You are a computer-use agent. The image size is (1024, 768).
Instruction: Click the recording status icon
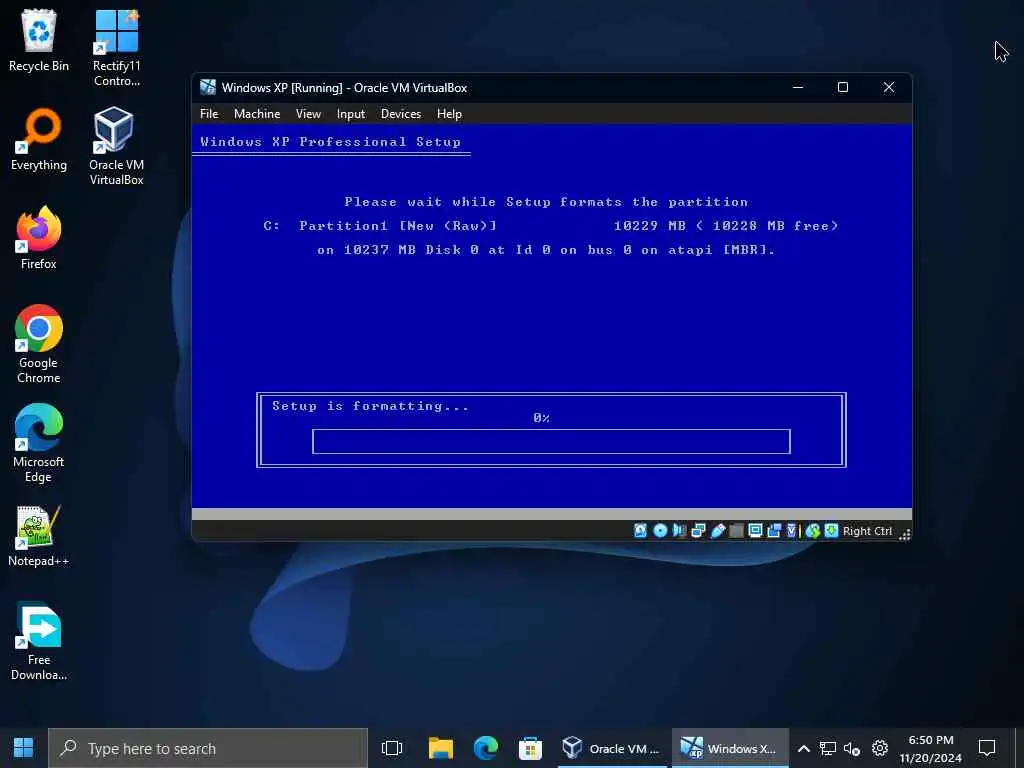click(775, 531)
